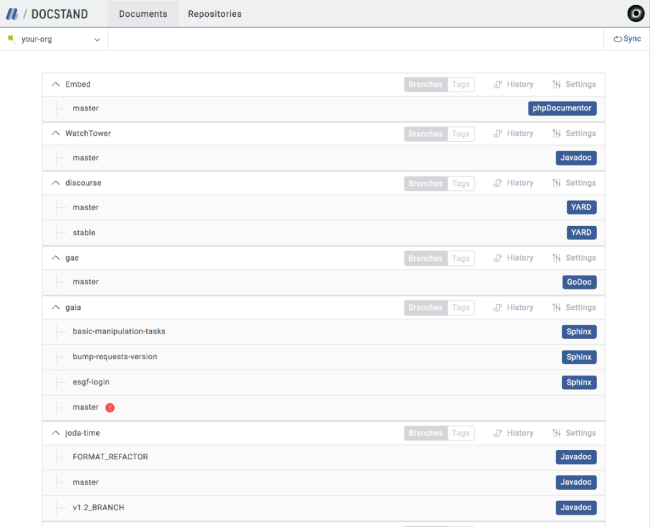Viewport: 650px width, 527px height.
Task: Open the your-org organization dropdown
Action: tap(54, 39)
